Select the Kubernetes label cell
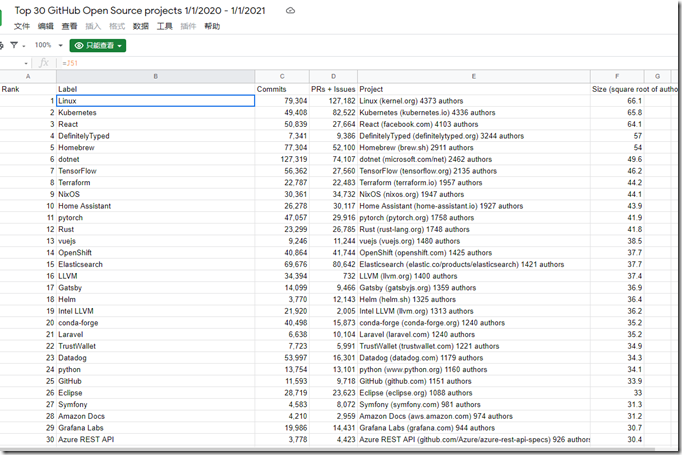 pos(156,113)
